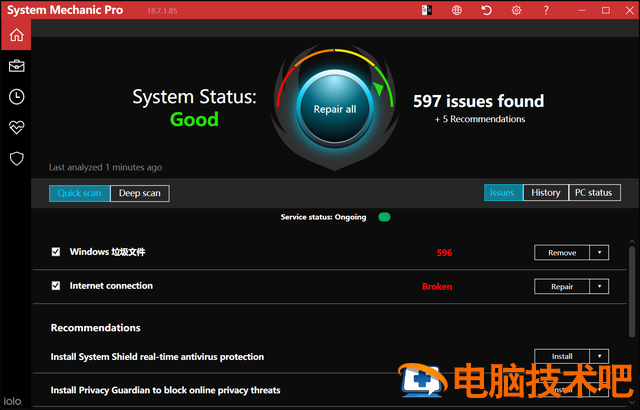Click the round Repair all button
Viewport: 640px width, 410px height.
pyautogui.click(x=335, y=109)
